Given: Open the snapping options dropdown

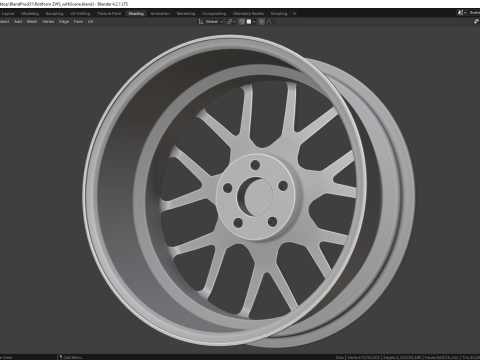Looking at the screenshot, I should 251,22.
